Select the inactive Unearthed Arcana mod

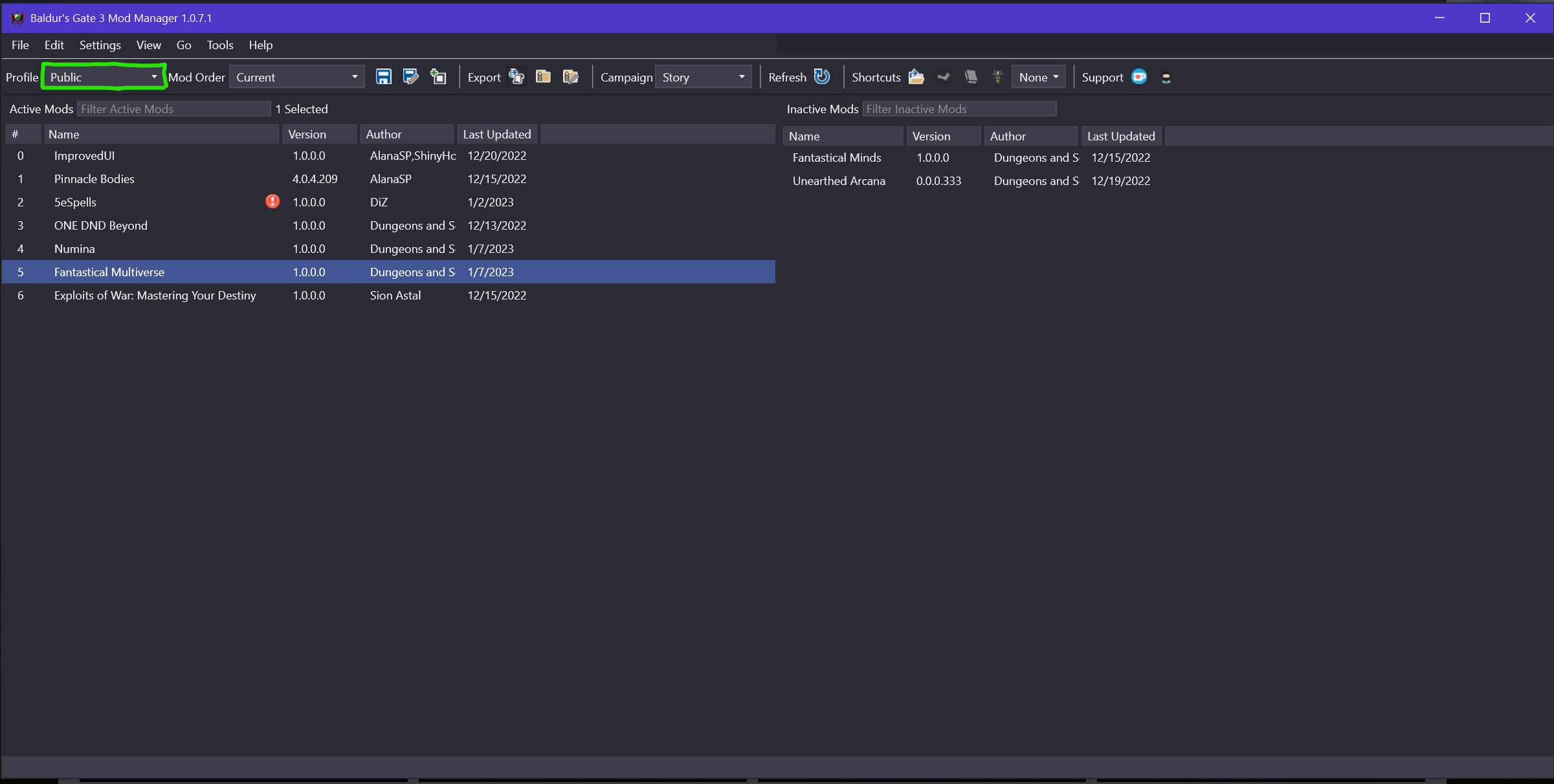point(1168,181)
